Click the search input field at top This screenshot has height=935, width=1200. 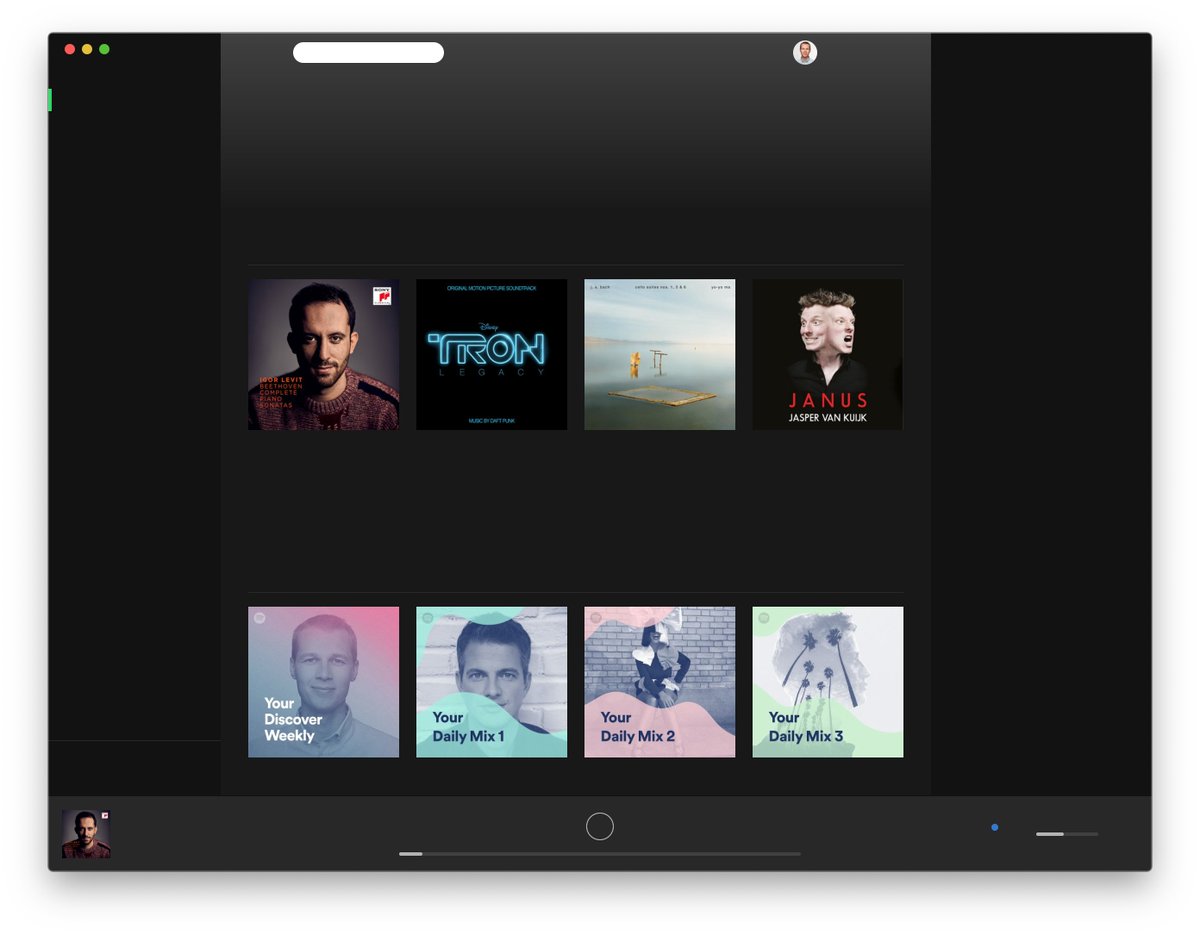tap(368, 53)
